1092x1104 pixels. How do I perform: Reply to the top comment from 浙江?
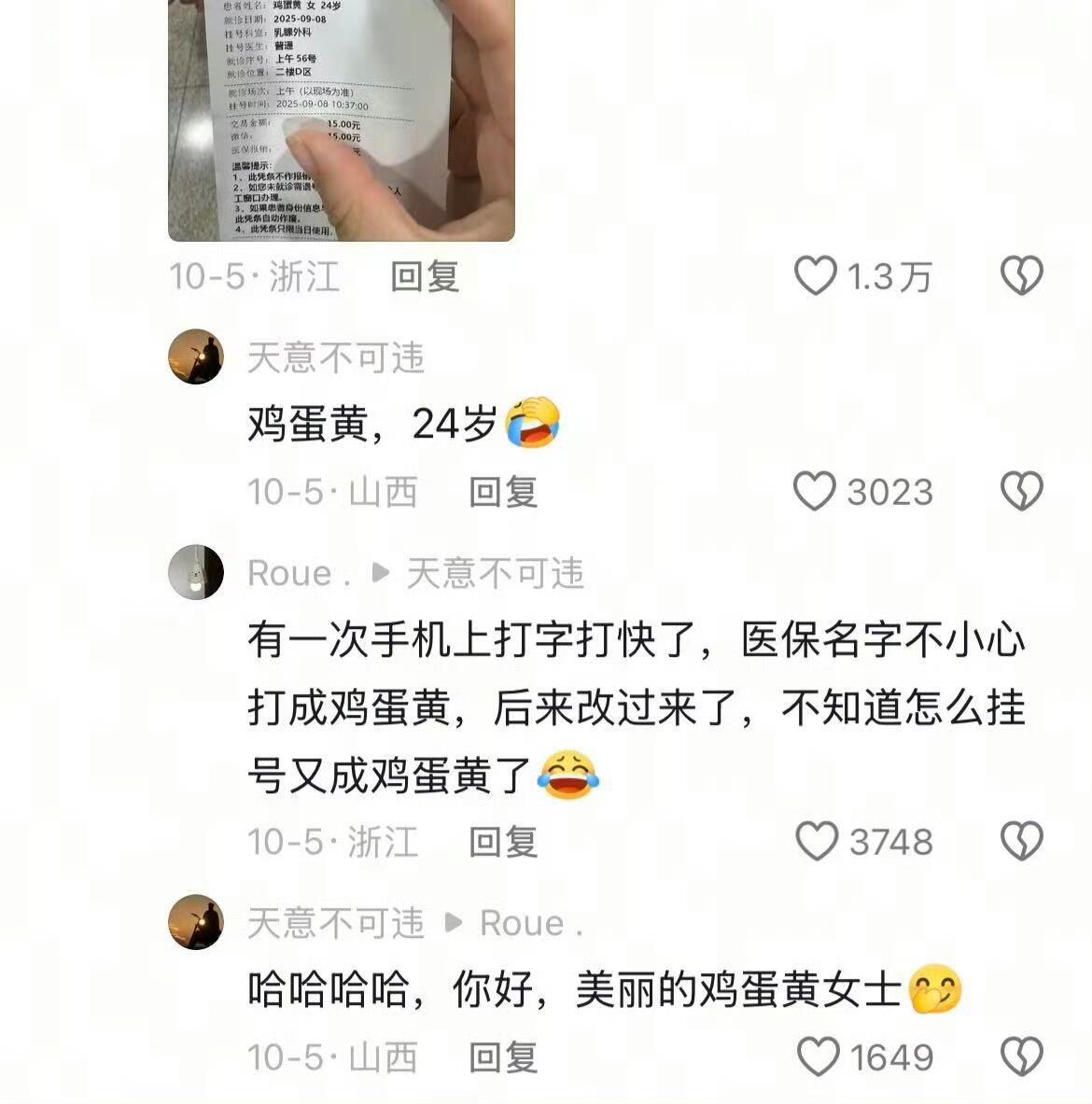click(x=426, y=276)
